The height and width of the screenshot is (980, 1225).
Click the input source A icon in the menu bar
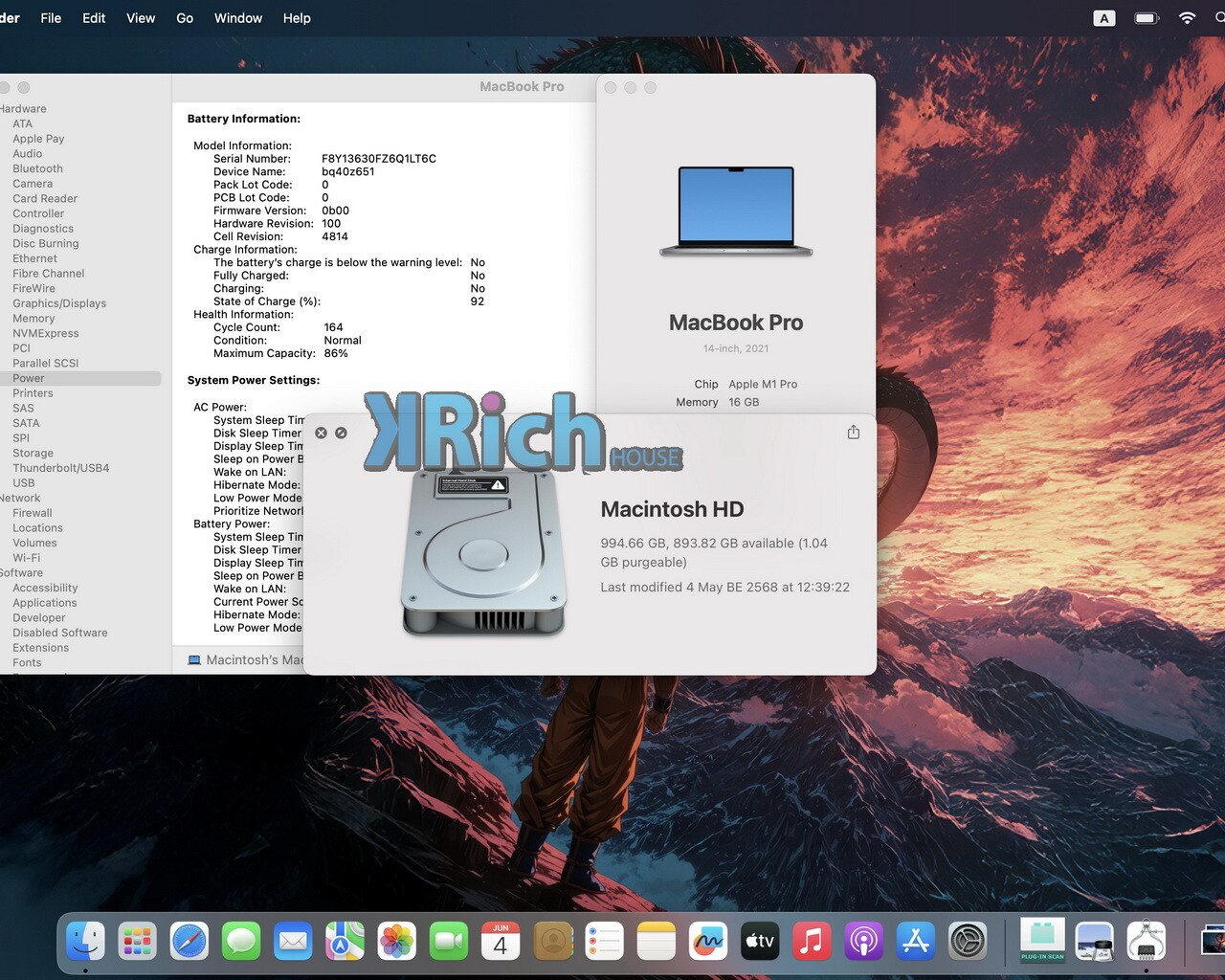1104,18
